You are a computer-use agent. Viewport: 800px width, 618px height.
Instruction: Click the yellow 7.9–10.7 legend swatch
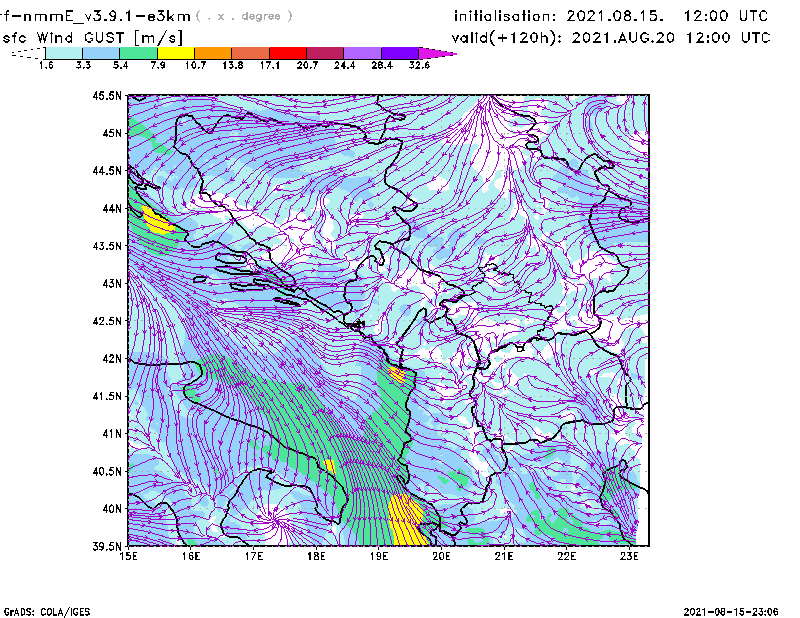(176, 53)
